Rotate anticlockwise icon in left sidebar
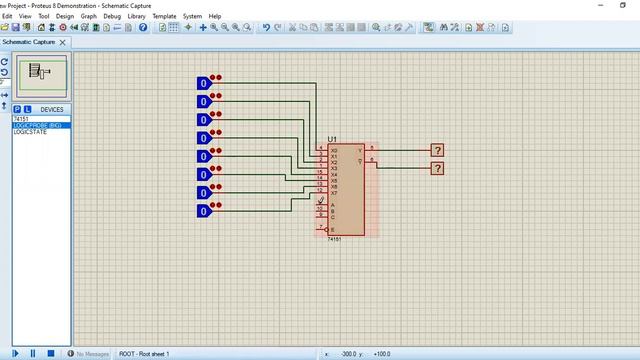 pyautogui.click(x=4, y=72)
